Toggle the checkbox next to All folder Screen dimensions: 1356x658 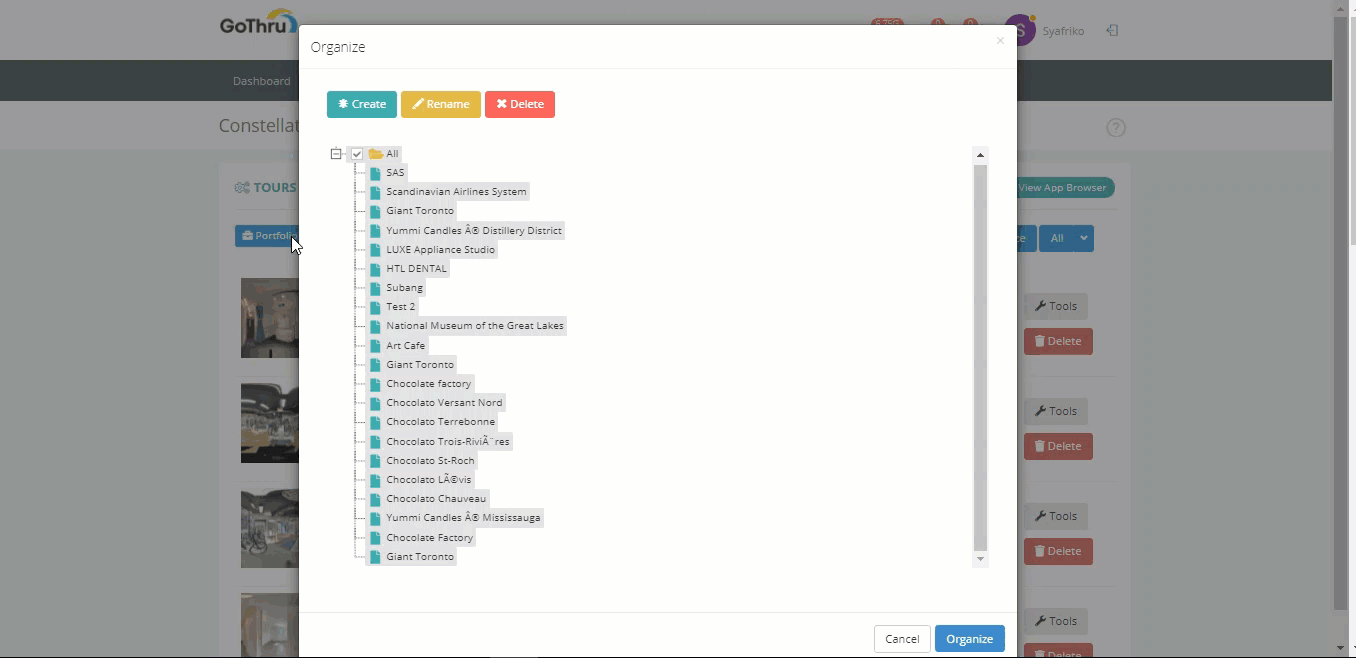[x=357, y=154]
